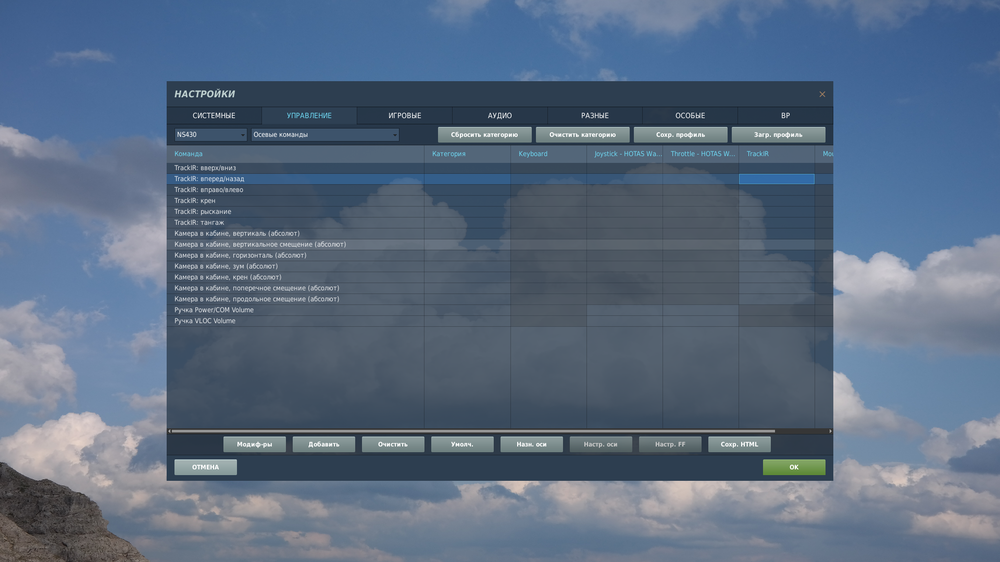Click the scrollbar's right arrow
Viewport: 1000px width, 562px height.
[x=830, y=431]
